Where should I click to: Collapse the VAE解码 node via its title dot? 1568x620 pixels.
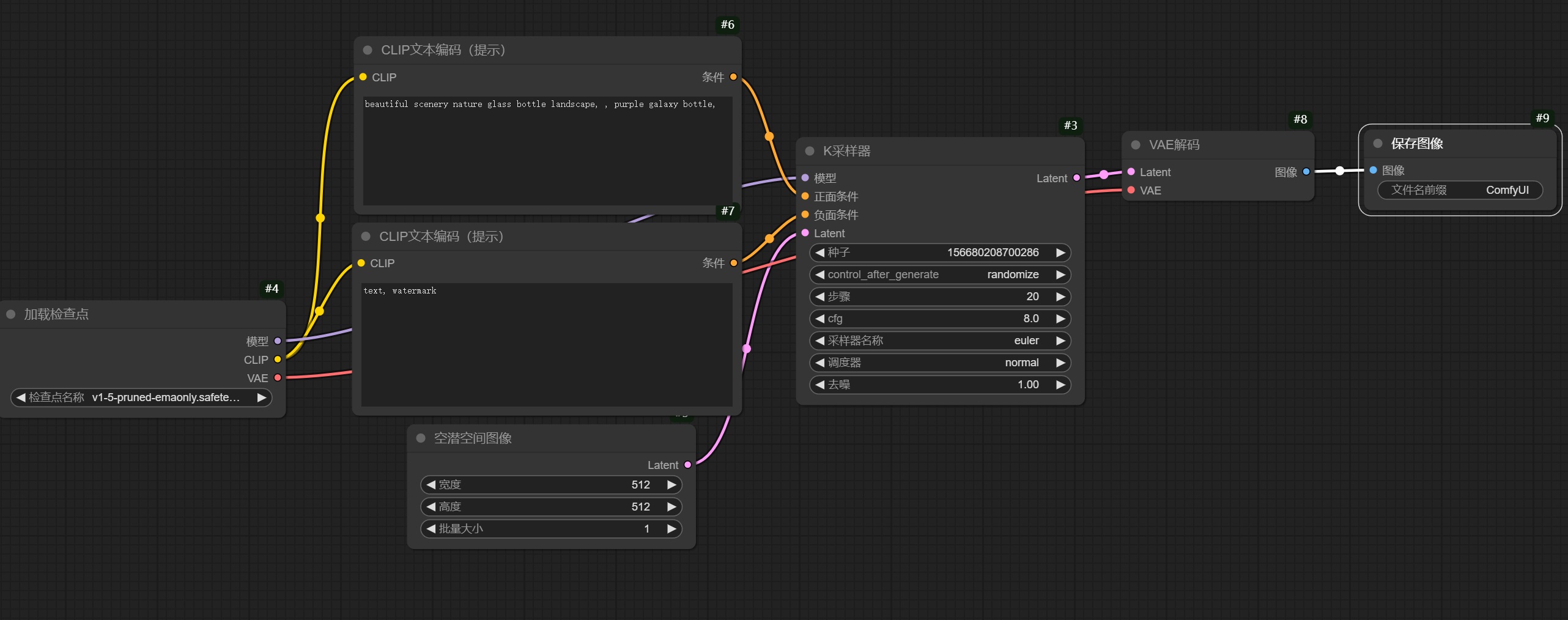tap(1136, 145)
